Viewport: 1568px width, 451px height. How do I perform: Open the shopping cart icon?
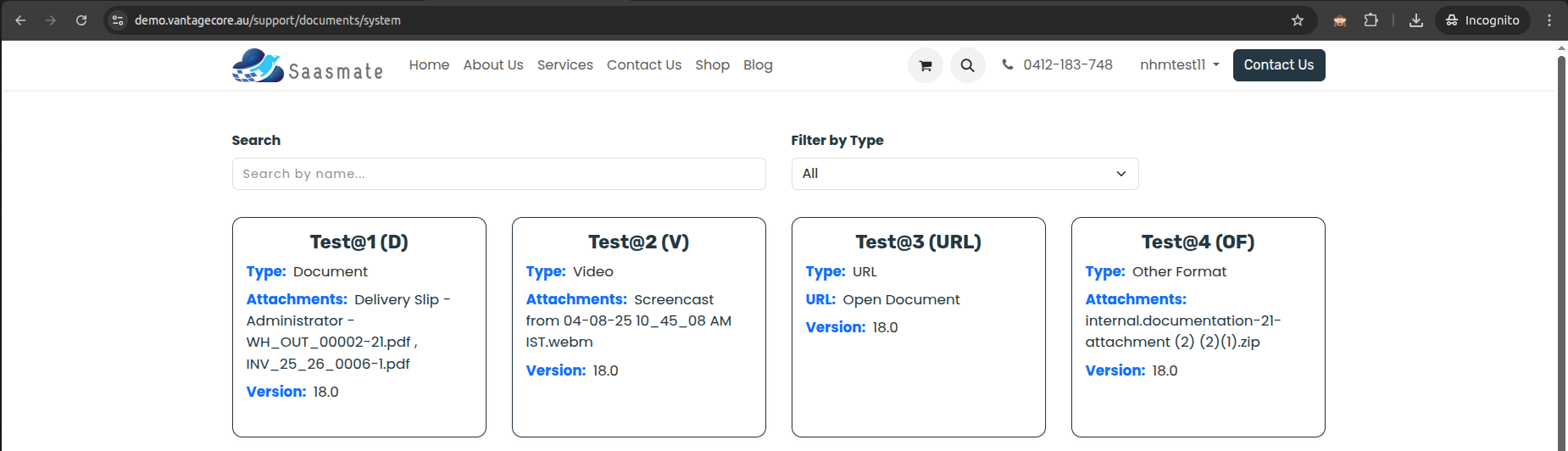925,65
